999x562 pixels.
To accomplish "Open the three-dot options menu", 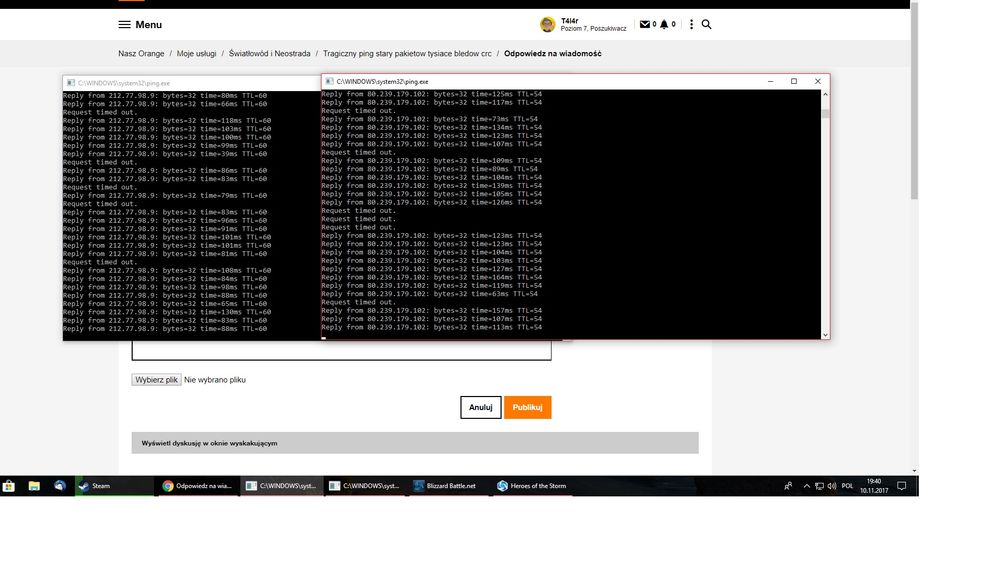I will (691, 24).
